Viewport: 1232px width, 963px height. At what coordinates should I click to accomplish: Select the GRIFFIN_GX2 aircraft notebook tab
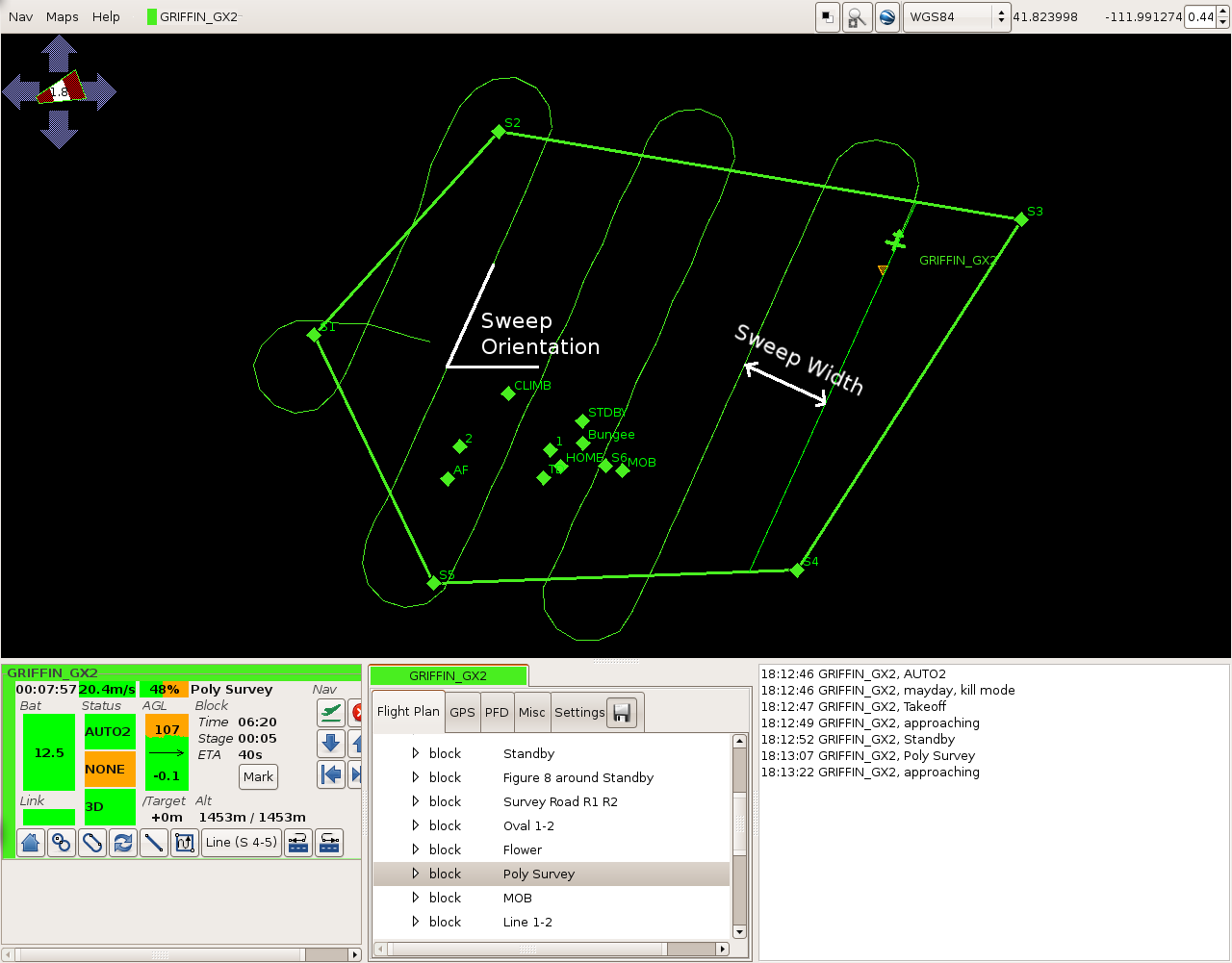449,675
